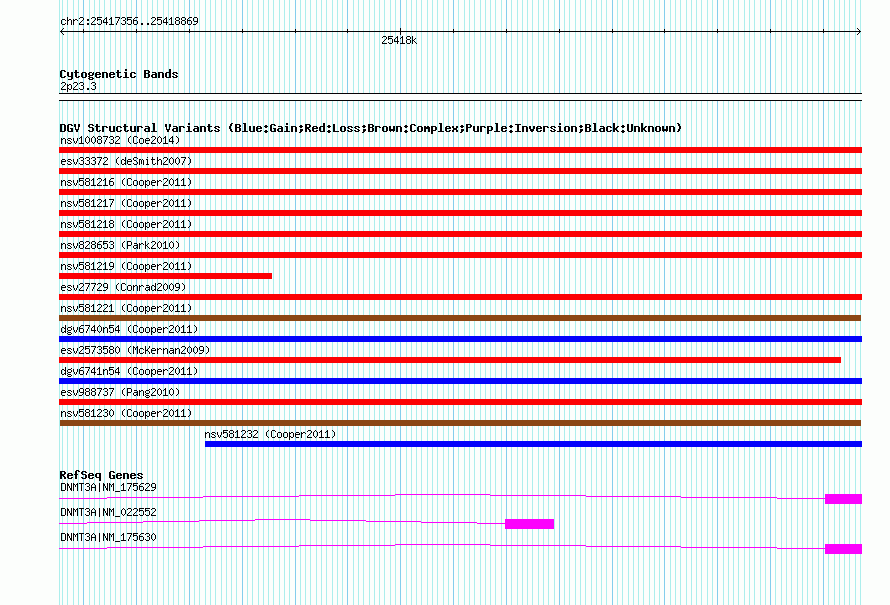Click the red bar under esv988737
The height and width of the screenshot is (605, 890).
coord(460,402)
